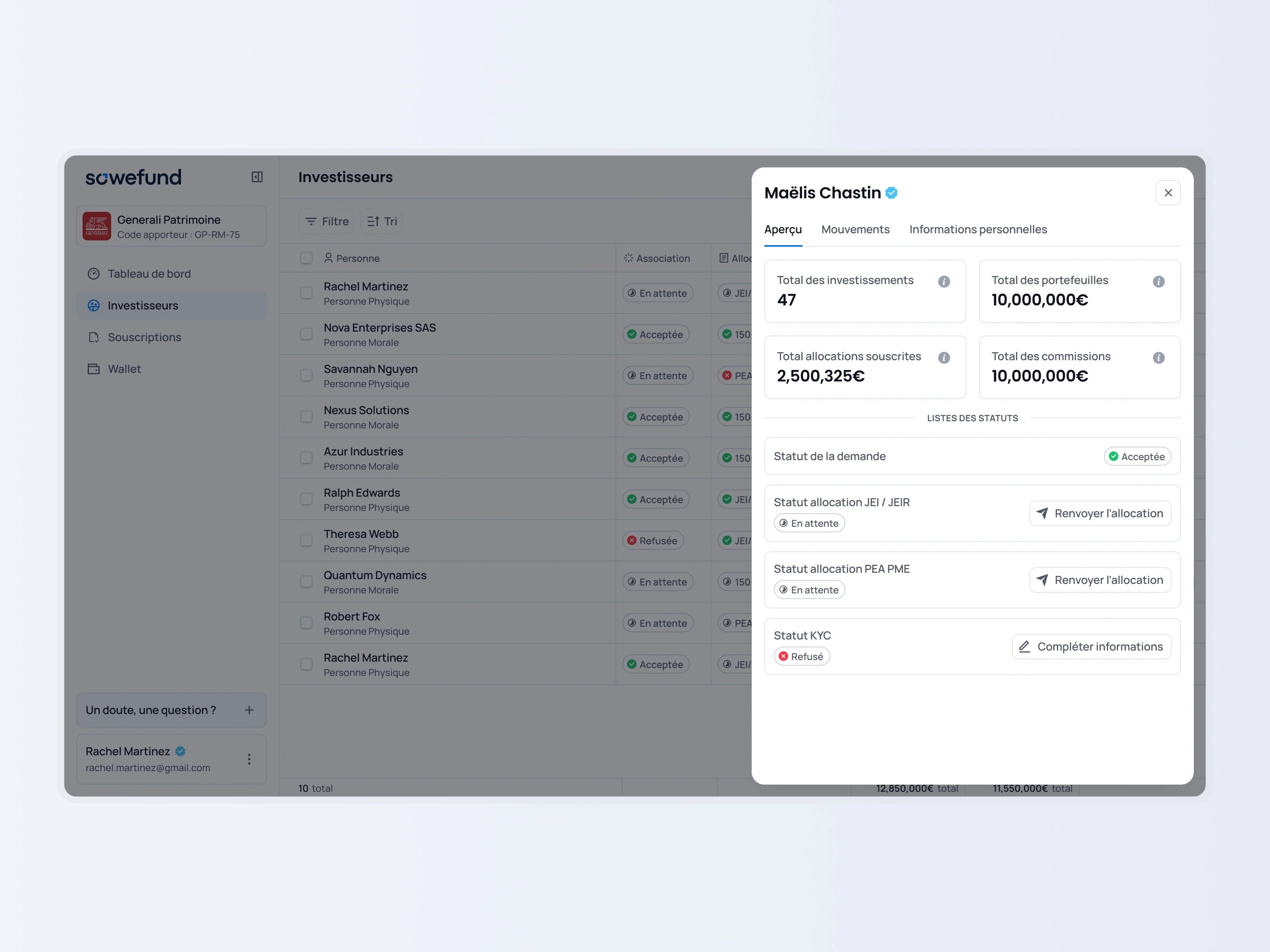Close the Maëlis Chastin panel
This screenshot has width=1270, height=952.
[1168, 194]
